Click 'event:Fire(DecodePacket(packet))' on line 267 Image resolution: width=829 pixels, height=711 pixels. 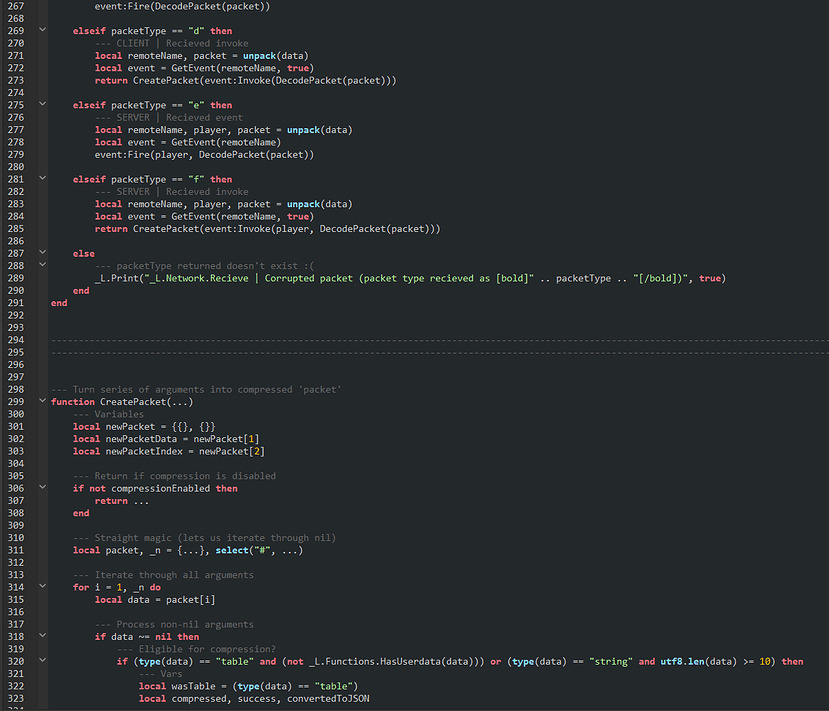[182, 6]
